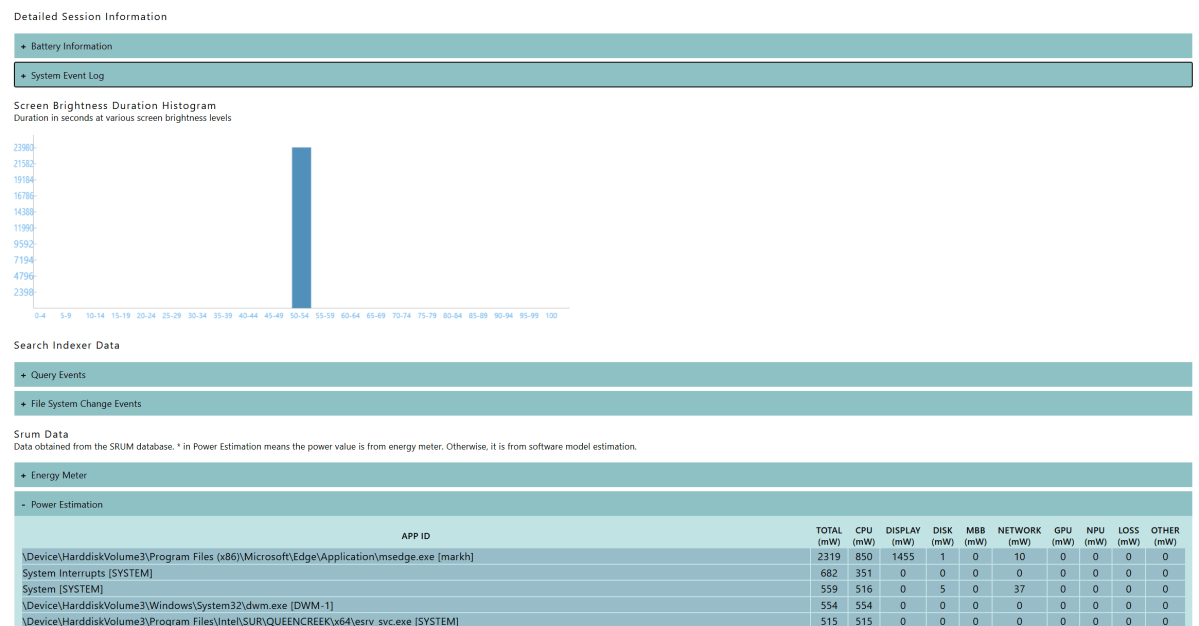Viewport: 1199px width, 626px height.
Task: Click the DISPLAY (mW) column header
Action: click(903, 536)
